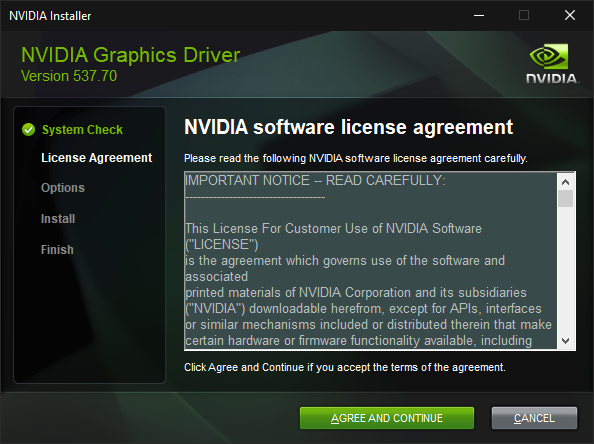Select the System Check step
Screen dimensions: 594x444
[82, 130]
